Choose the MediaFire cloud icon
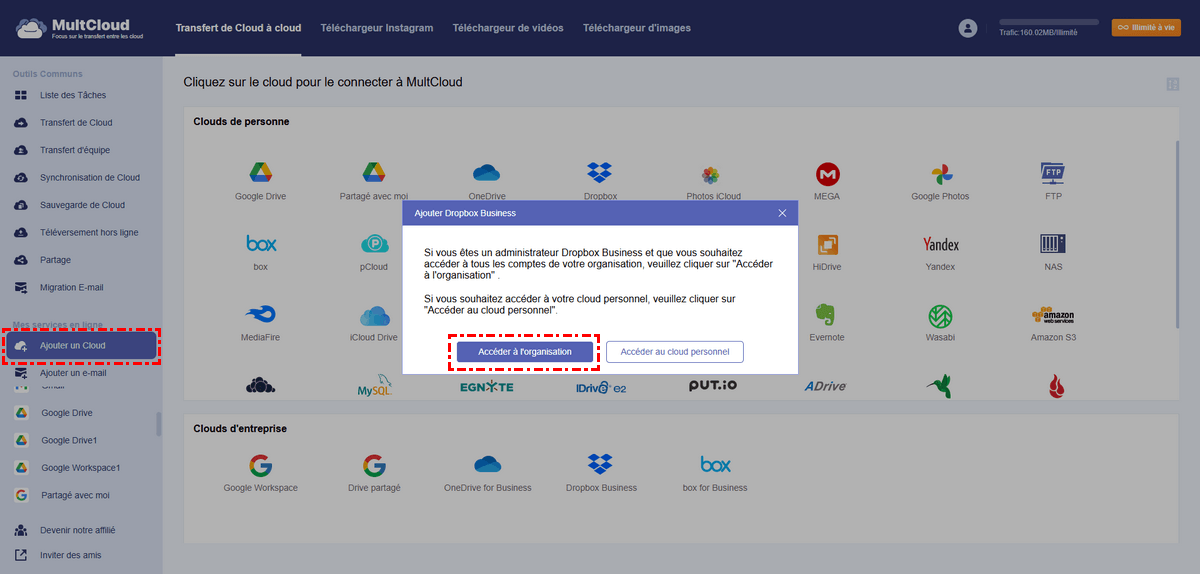1200x574 pixels. [x=261, y=315]
